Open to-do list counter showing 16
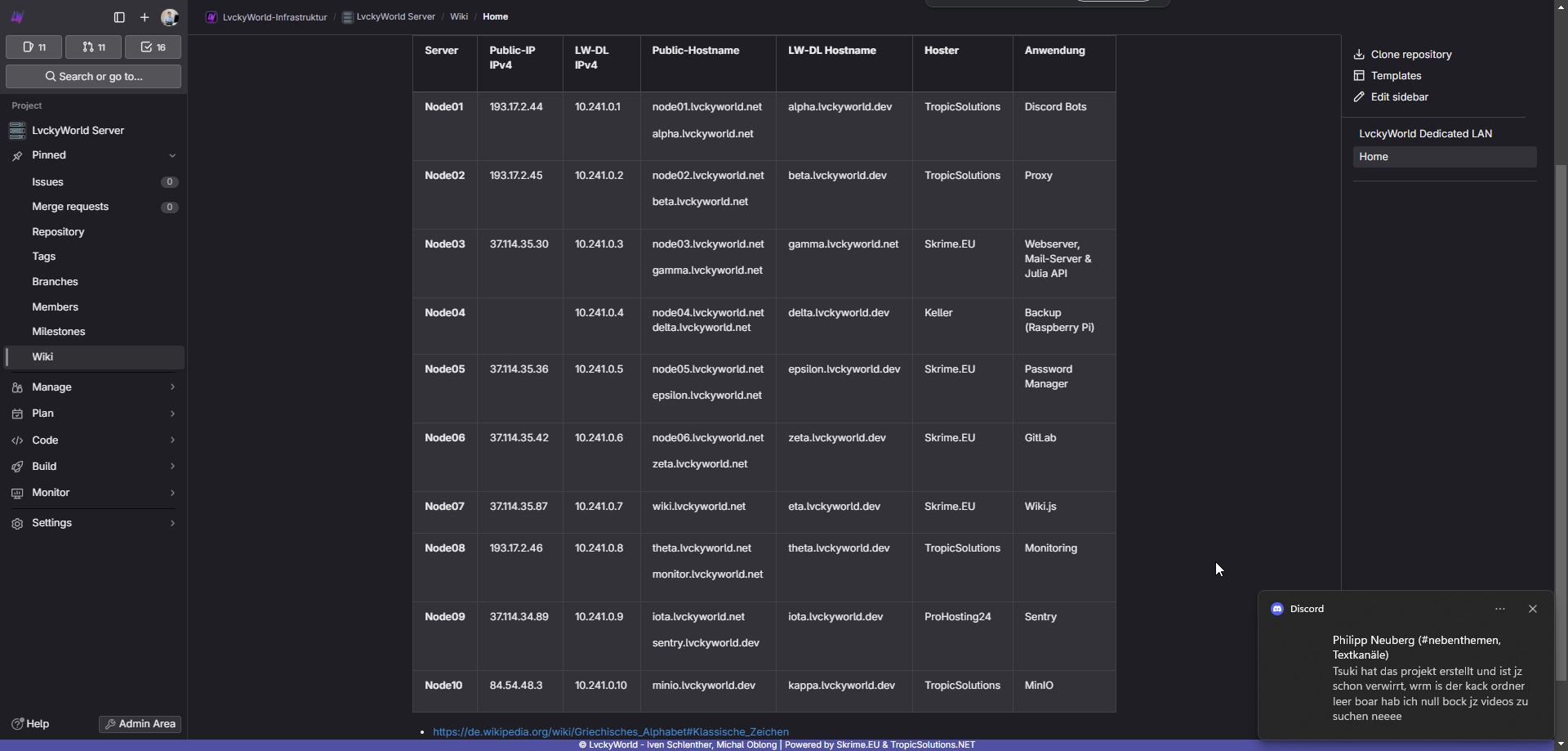The width and height of the screenshot is (1568, 751). coord(153,47)
